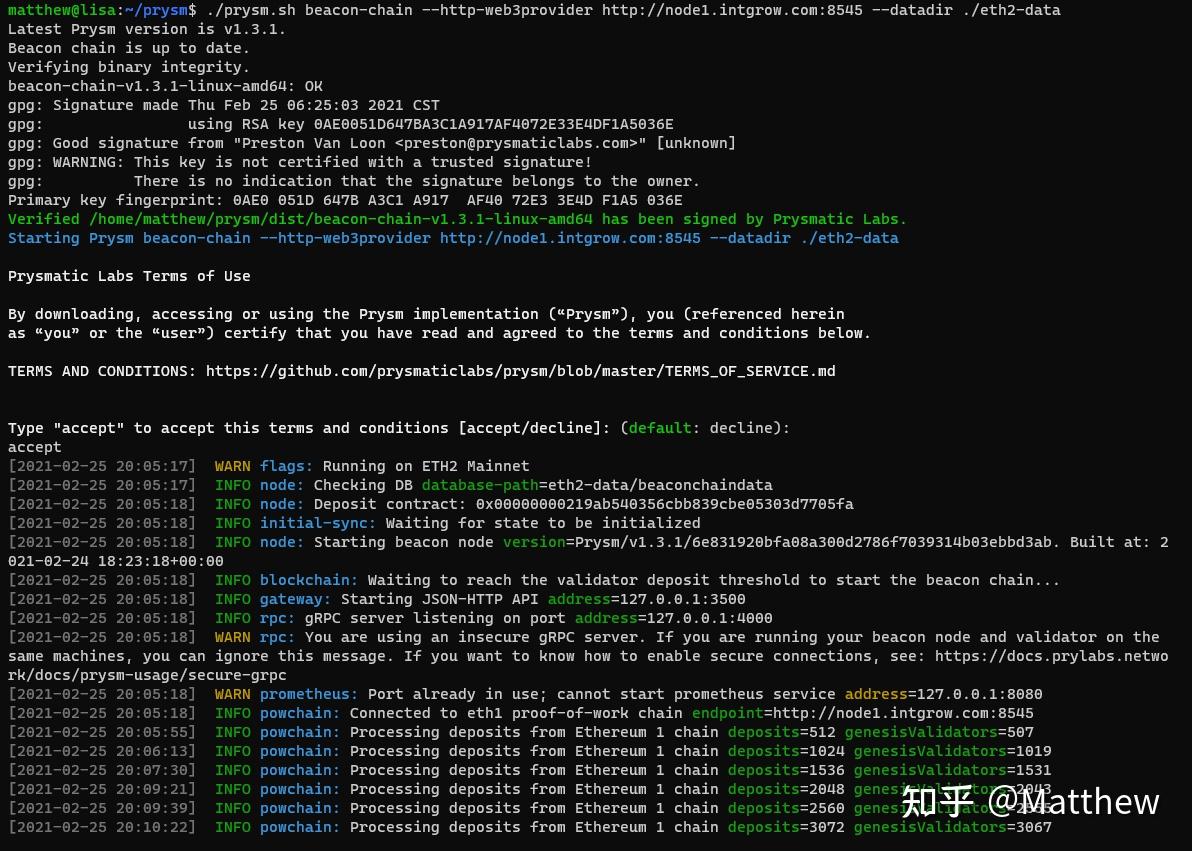The image size is (1192, 851).
Task: Click timestamp [2021-02-25 20:09:21]
Action: 102,789
